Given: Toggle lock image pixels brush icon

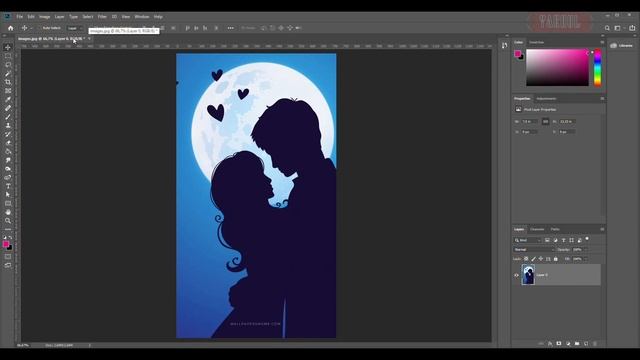Looking at the screenshot, I should click(533, 259).
